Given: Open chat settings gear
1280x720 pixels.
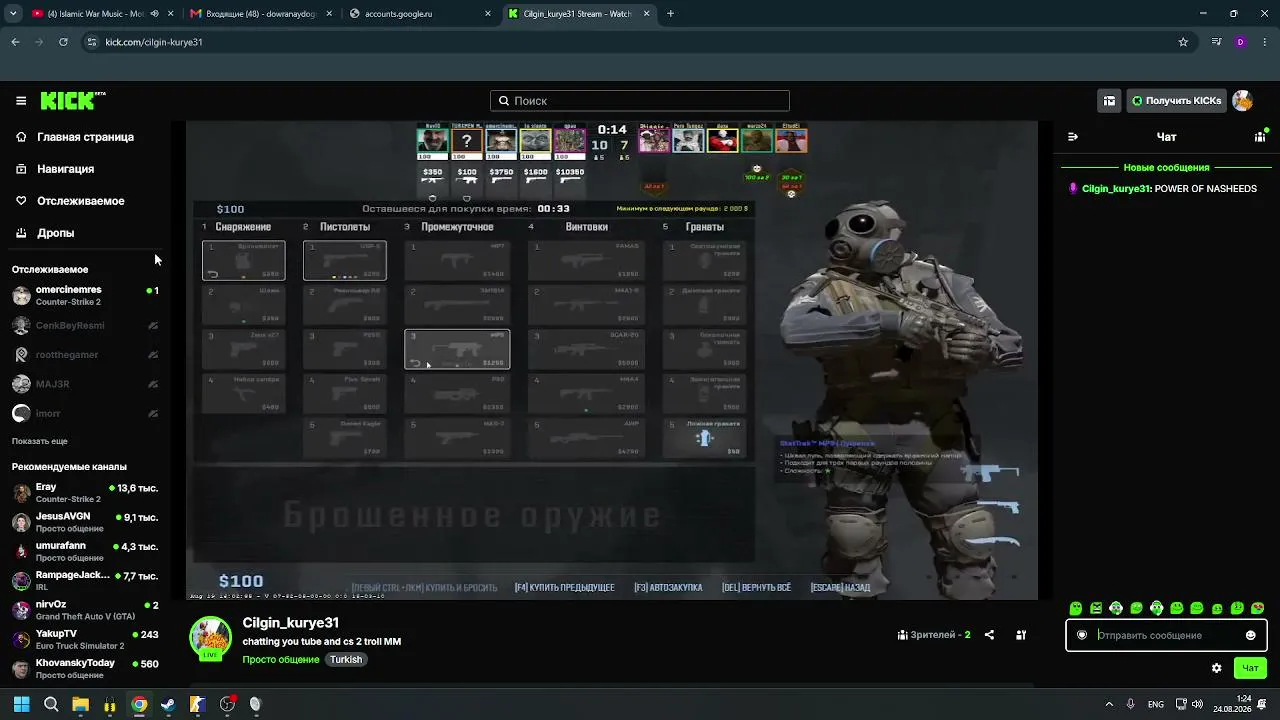Looking at the screenshot, I should (x=1216, y=668).
